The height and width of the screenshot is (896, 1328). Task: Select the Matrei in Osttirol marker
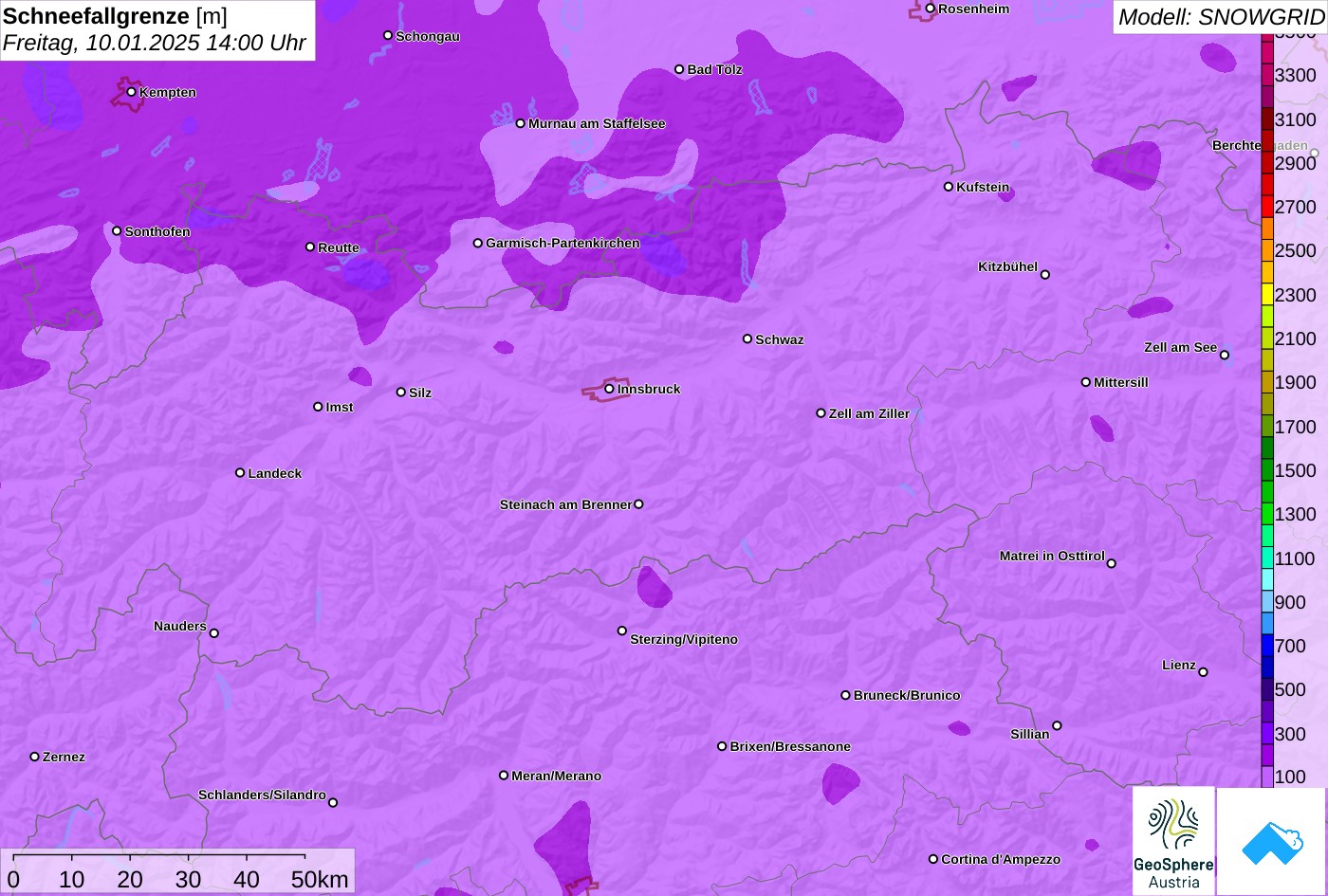[1112, 563]
